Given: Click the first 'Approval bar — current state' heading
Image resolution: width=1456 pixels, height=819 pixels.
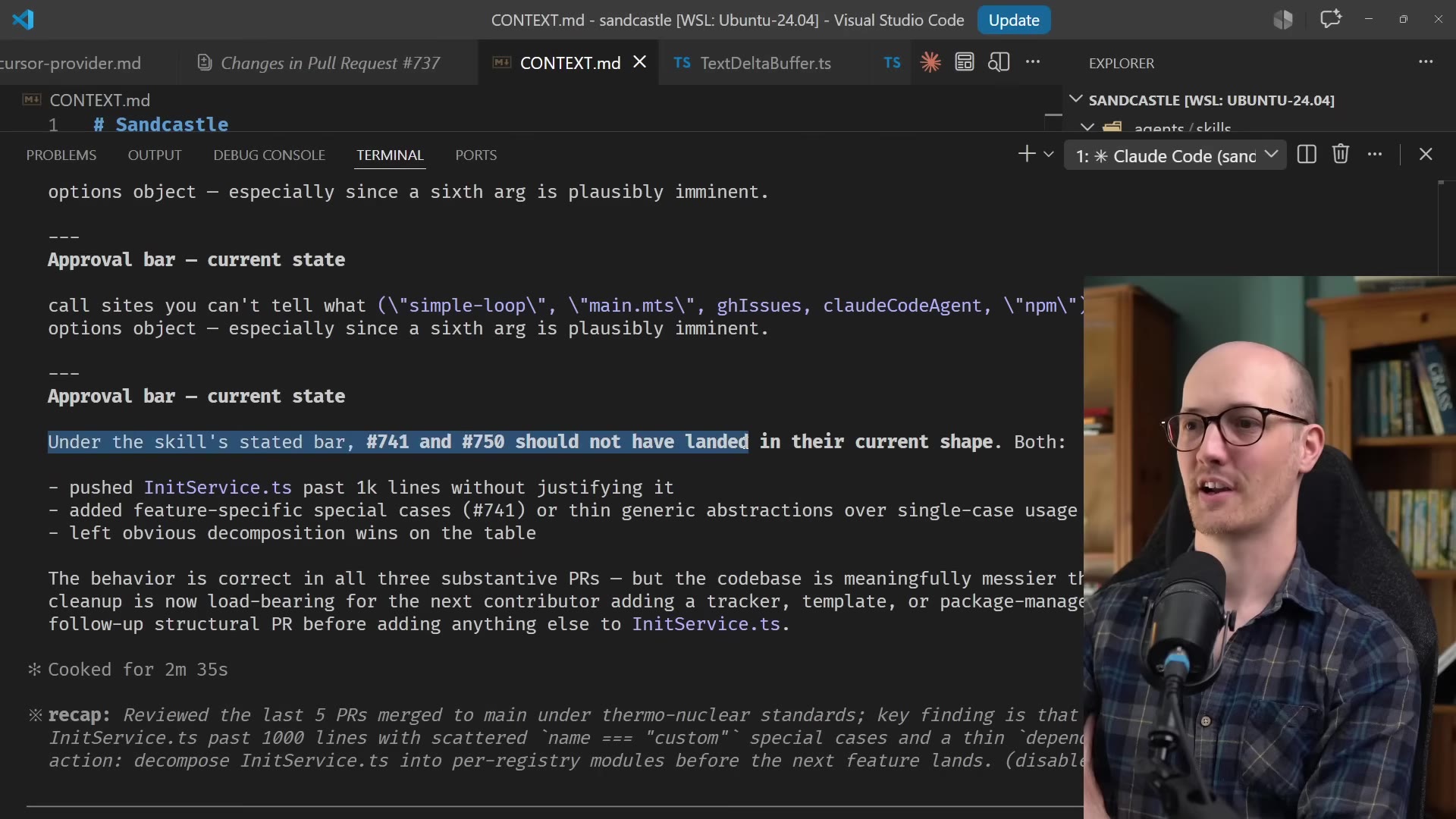Looking at the screenshot, I should (x=196, y=260).
